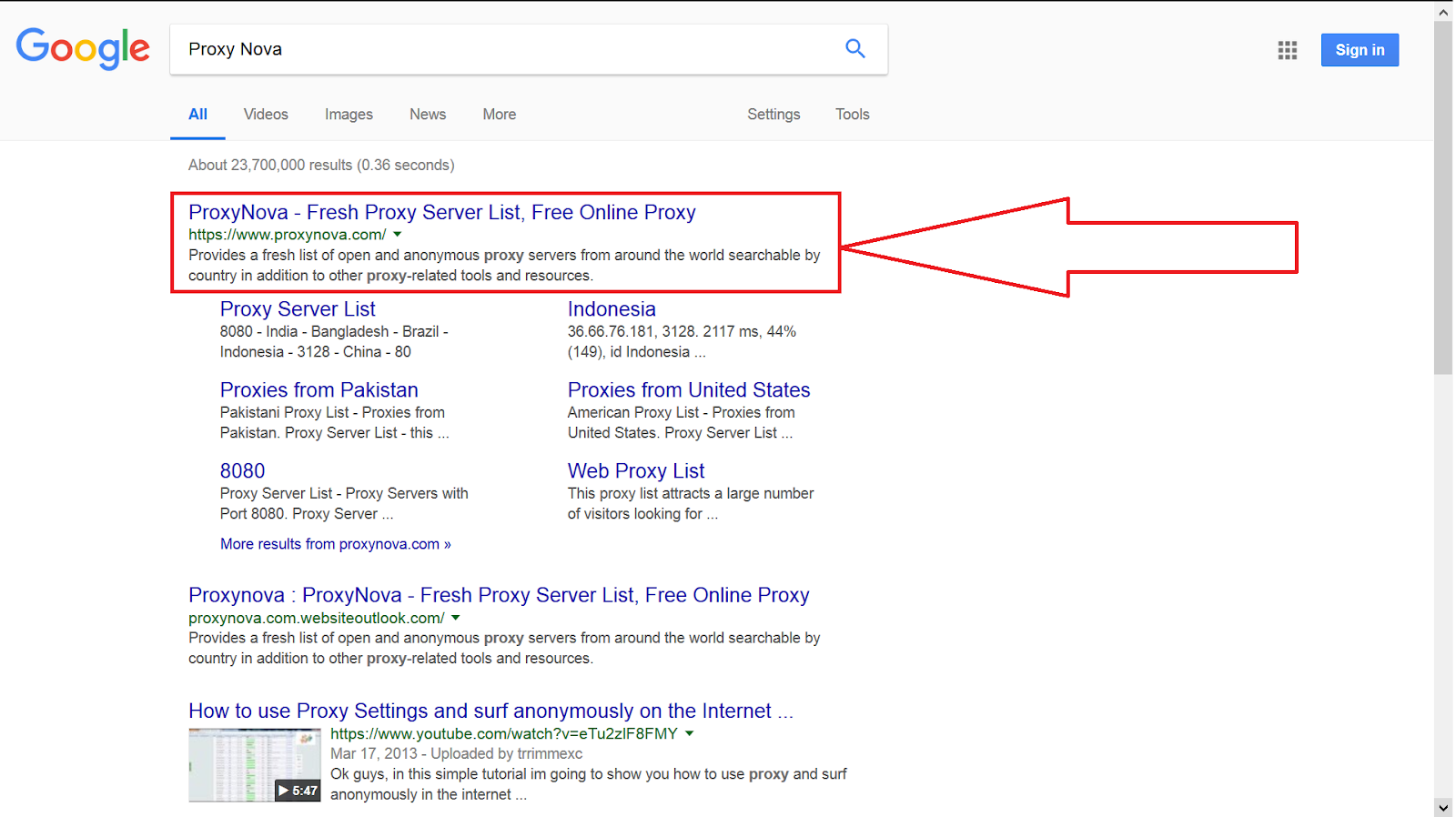Open the Settings menu
This screenshot has height=817, width=1456.
(773, 115)
